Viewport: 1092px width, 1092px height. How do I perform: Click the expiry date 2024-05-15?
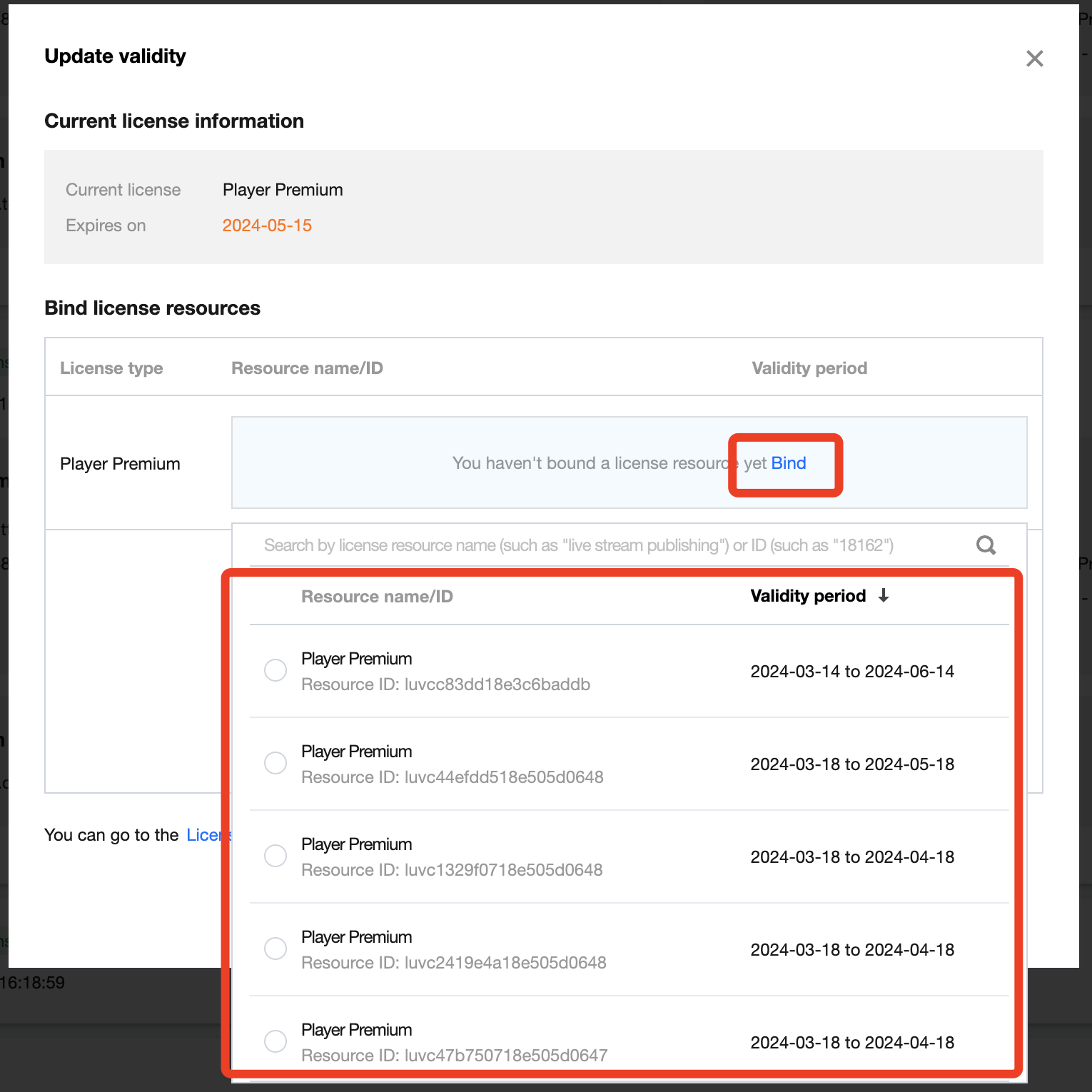coord(267,226)
